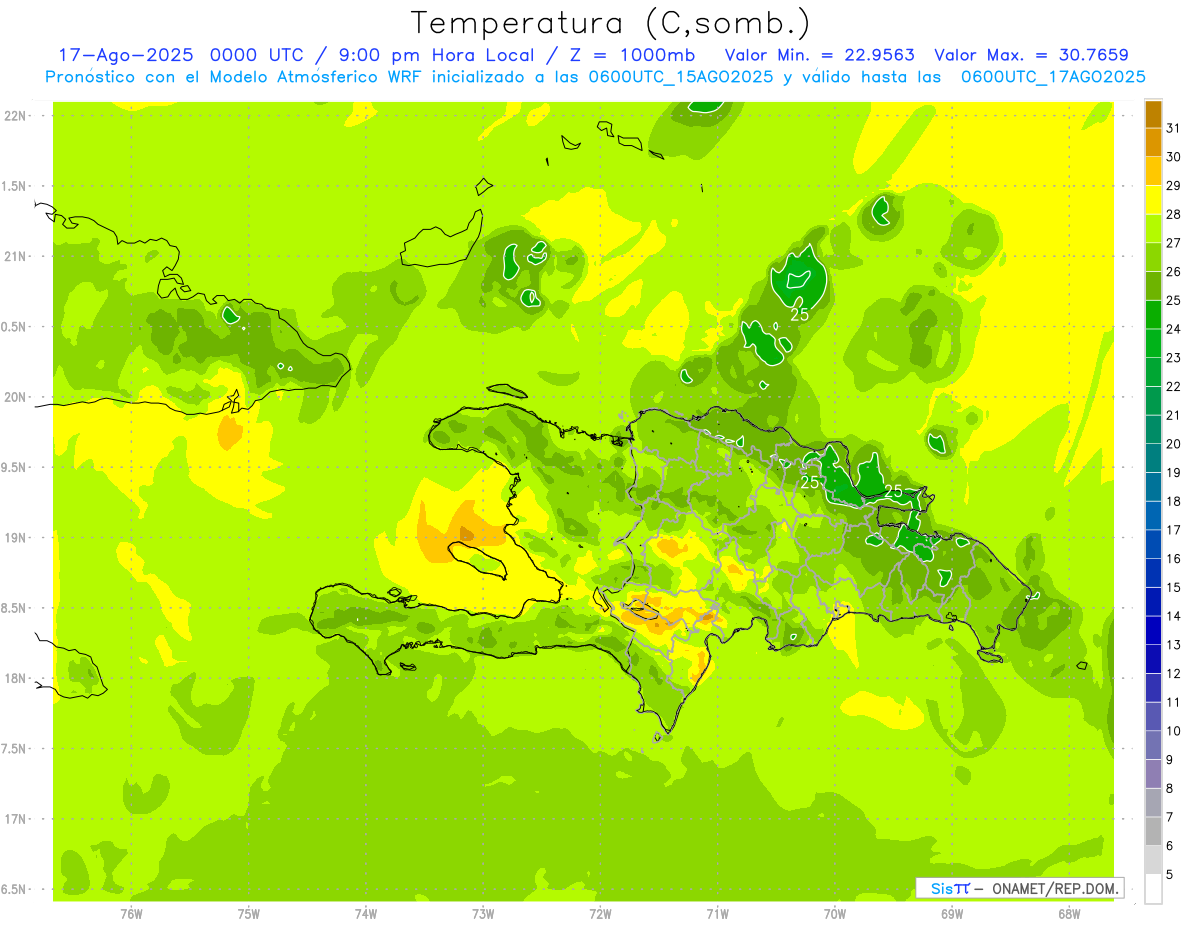Click the "20N" latitude axis label
Screen dimensions: 1200x927
coord(15,397)
